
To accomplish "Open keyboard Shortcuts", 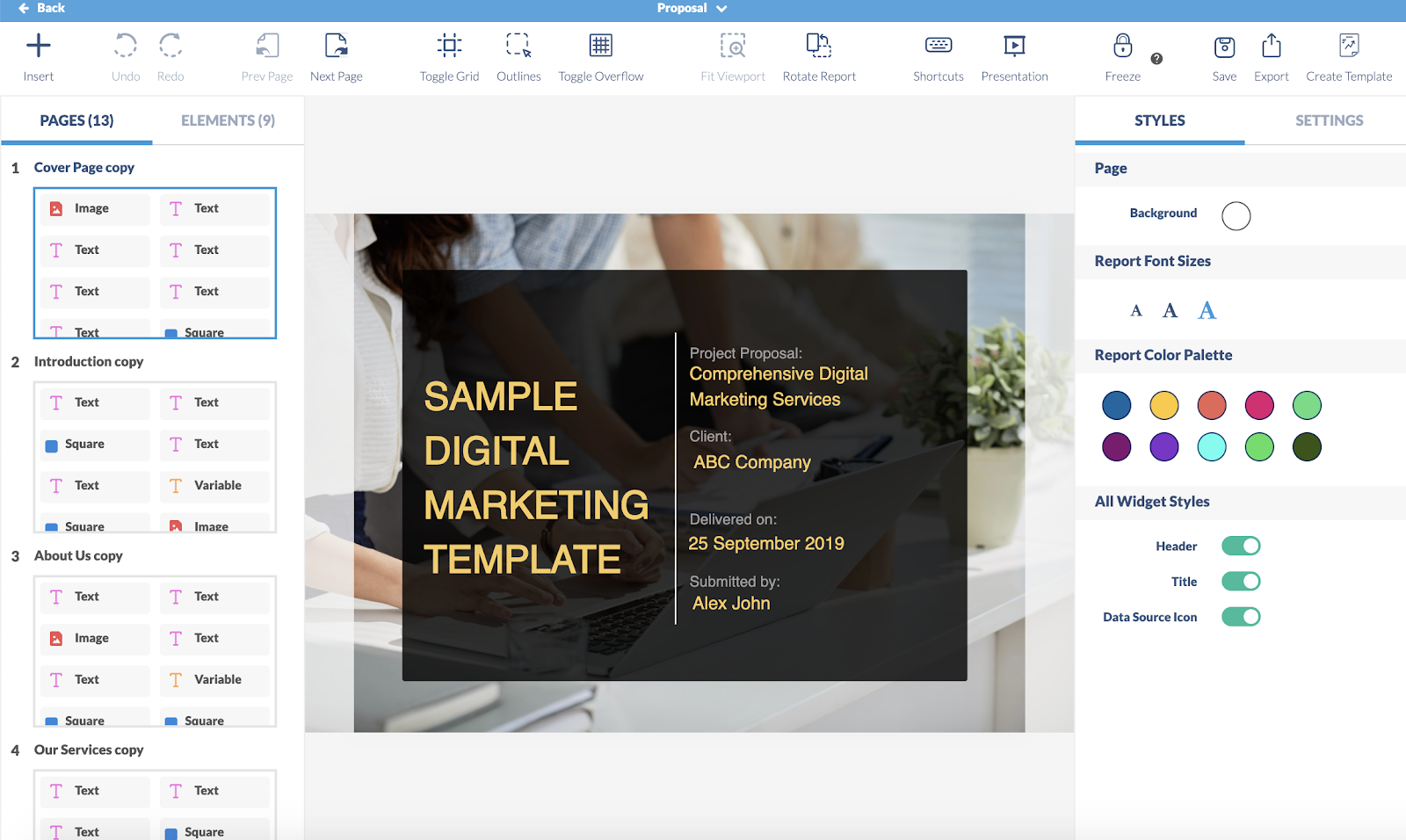I will tap(939, 58).
